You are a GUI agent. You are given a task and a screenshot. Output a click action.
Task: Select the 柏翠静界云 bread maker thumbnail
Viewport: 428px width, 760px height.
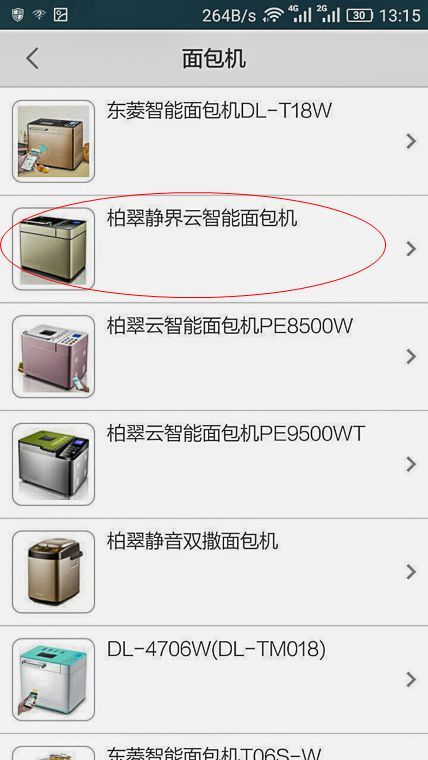tap(53, 249)
